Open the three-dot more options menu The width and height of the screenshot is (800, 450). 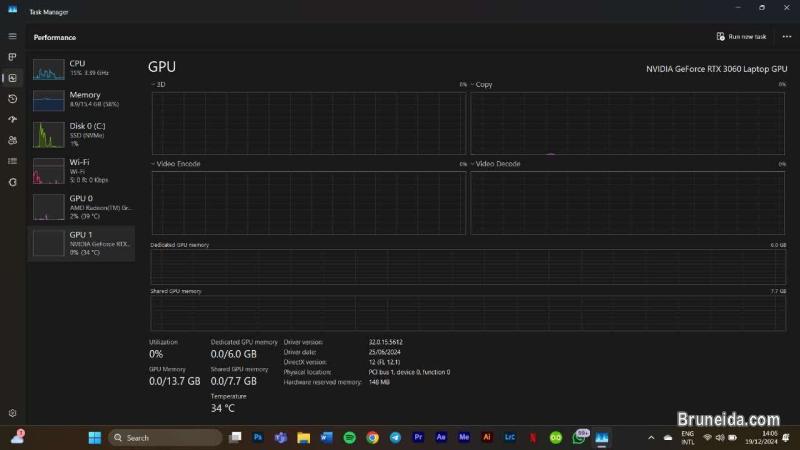(x=786, y=37)
